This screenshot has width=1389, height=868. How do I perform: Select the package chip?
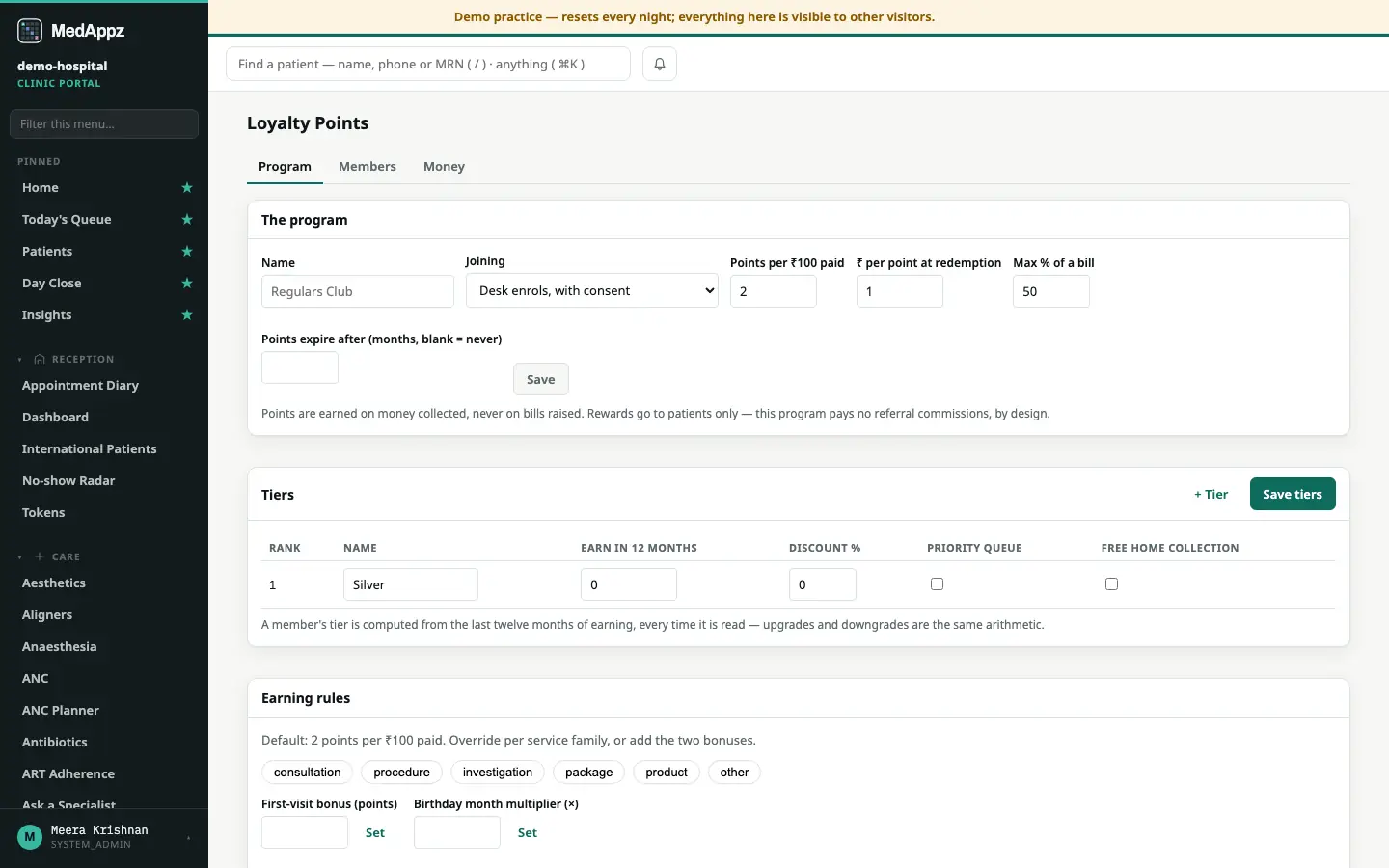[x=588, y=773]
